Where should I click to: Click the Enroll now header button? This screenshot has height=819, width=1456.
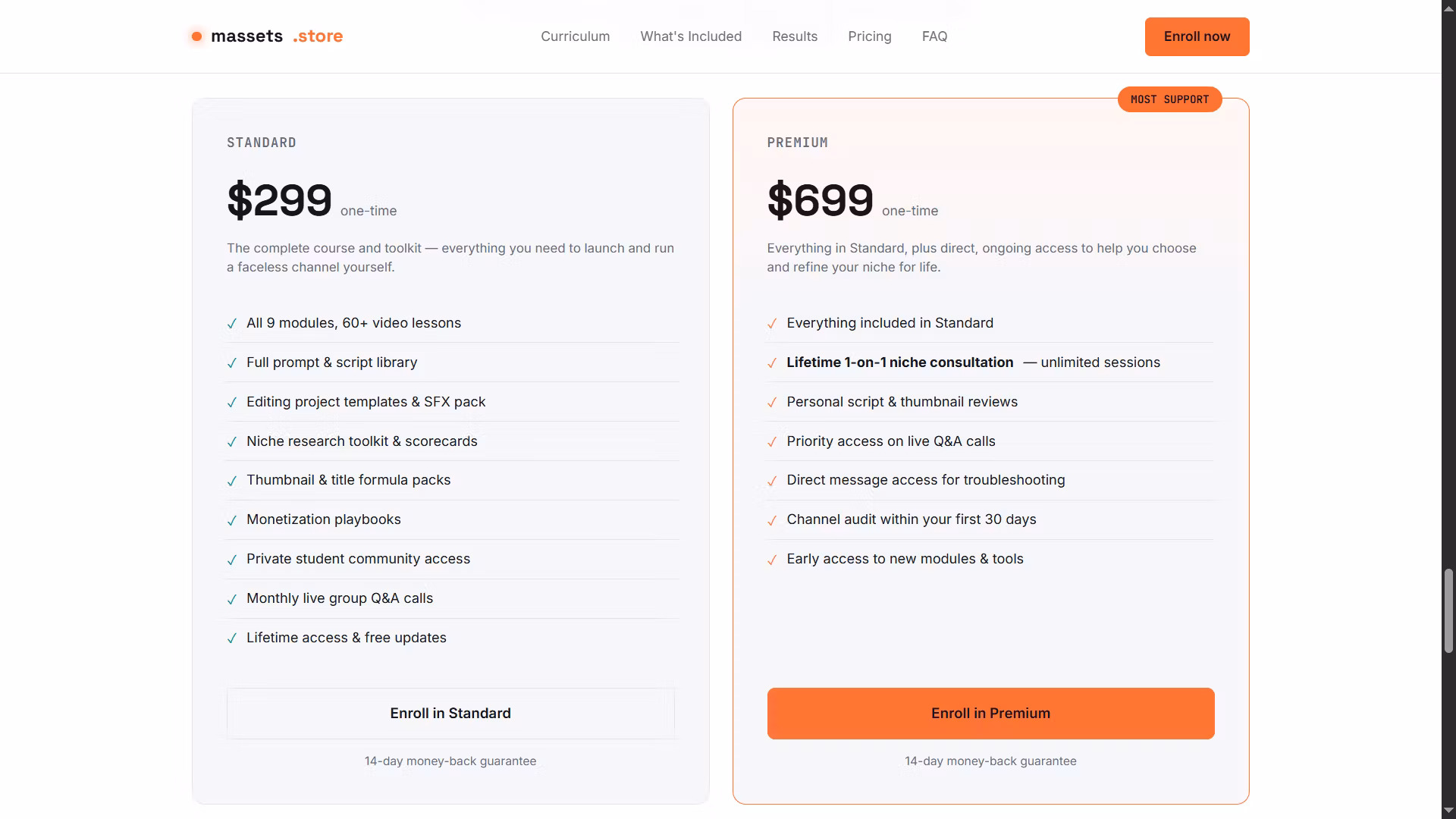pos(1197,36)
